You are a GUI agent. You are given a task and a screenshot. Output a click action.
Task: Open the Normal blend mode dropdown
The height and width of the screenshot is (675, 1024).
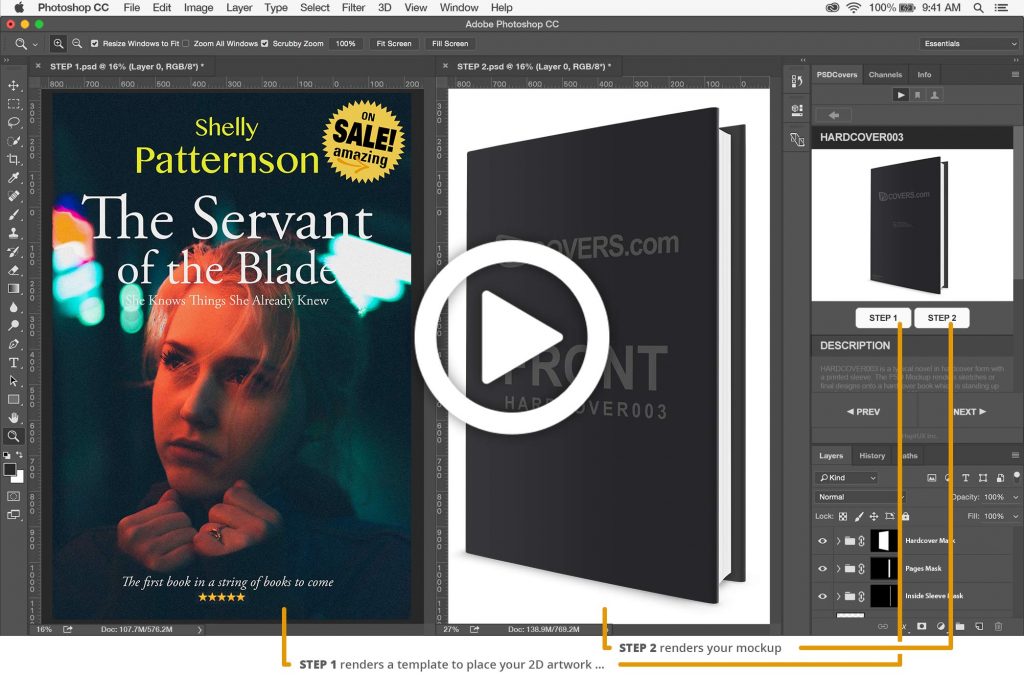(x=860, y=497)
